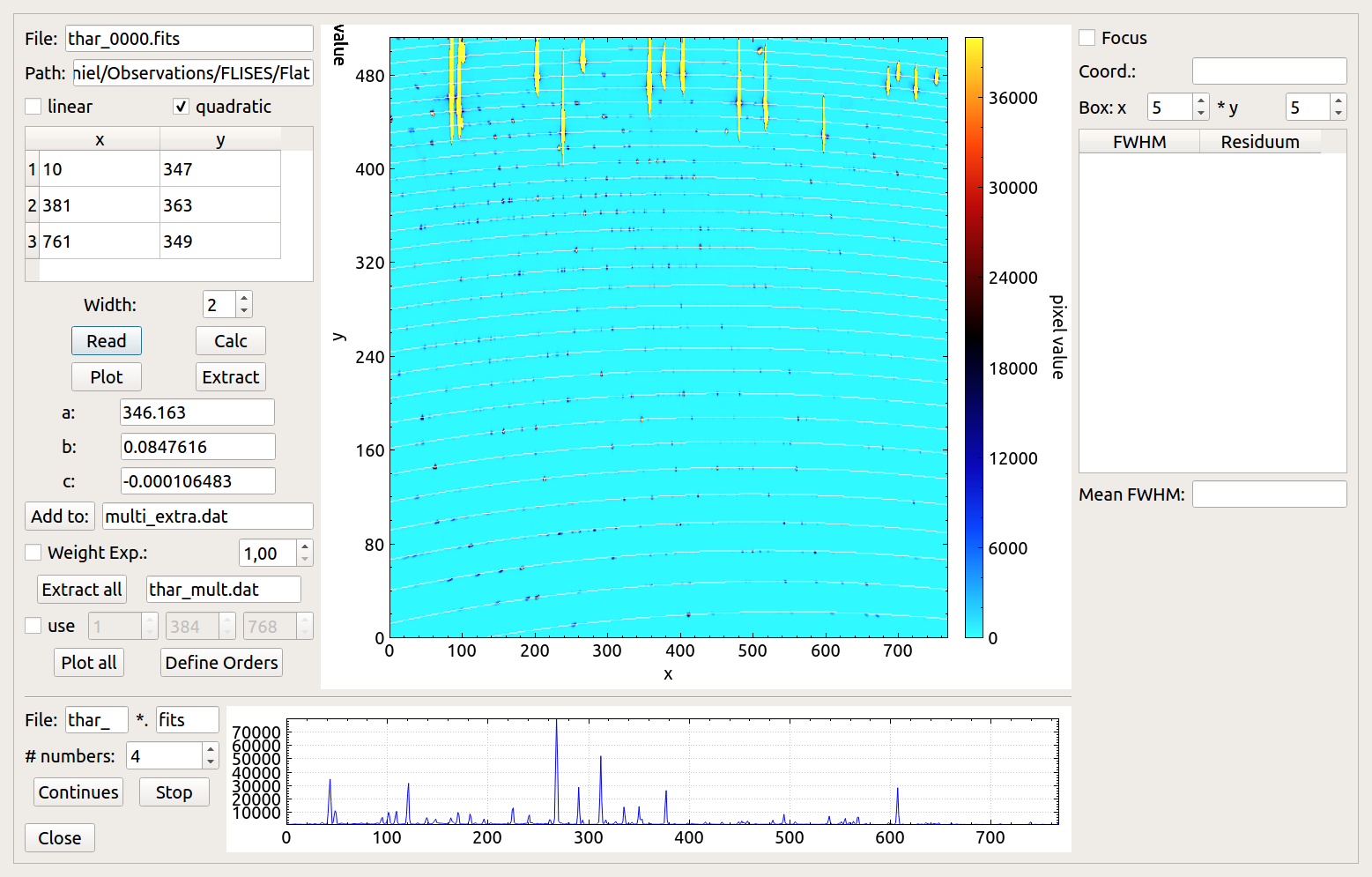This screenshot has height=877, width=1372.
Task: Select row 2 x cell with 381
Action: click(x=100, y=205)
